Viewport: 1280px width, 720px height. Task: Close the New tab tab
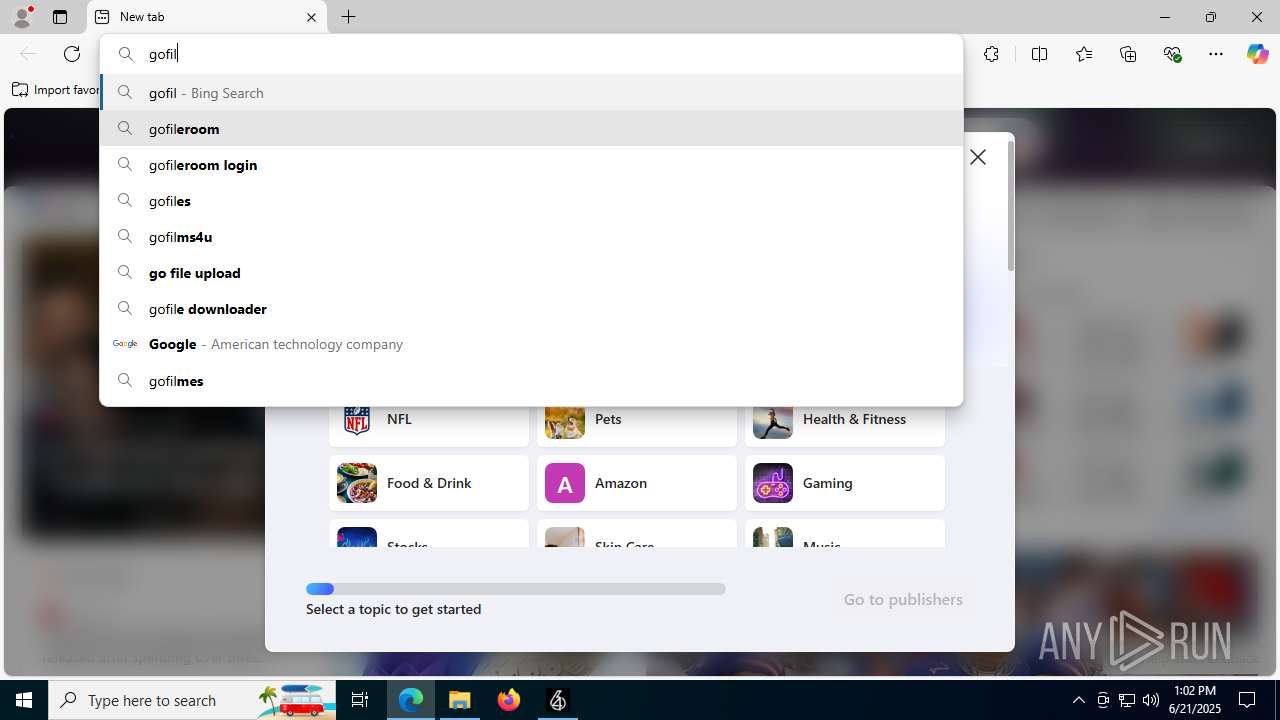pyautogui.click(x=311, y=17)
